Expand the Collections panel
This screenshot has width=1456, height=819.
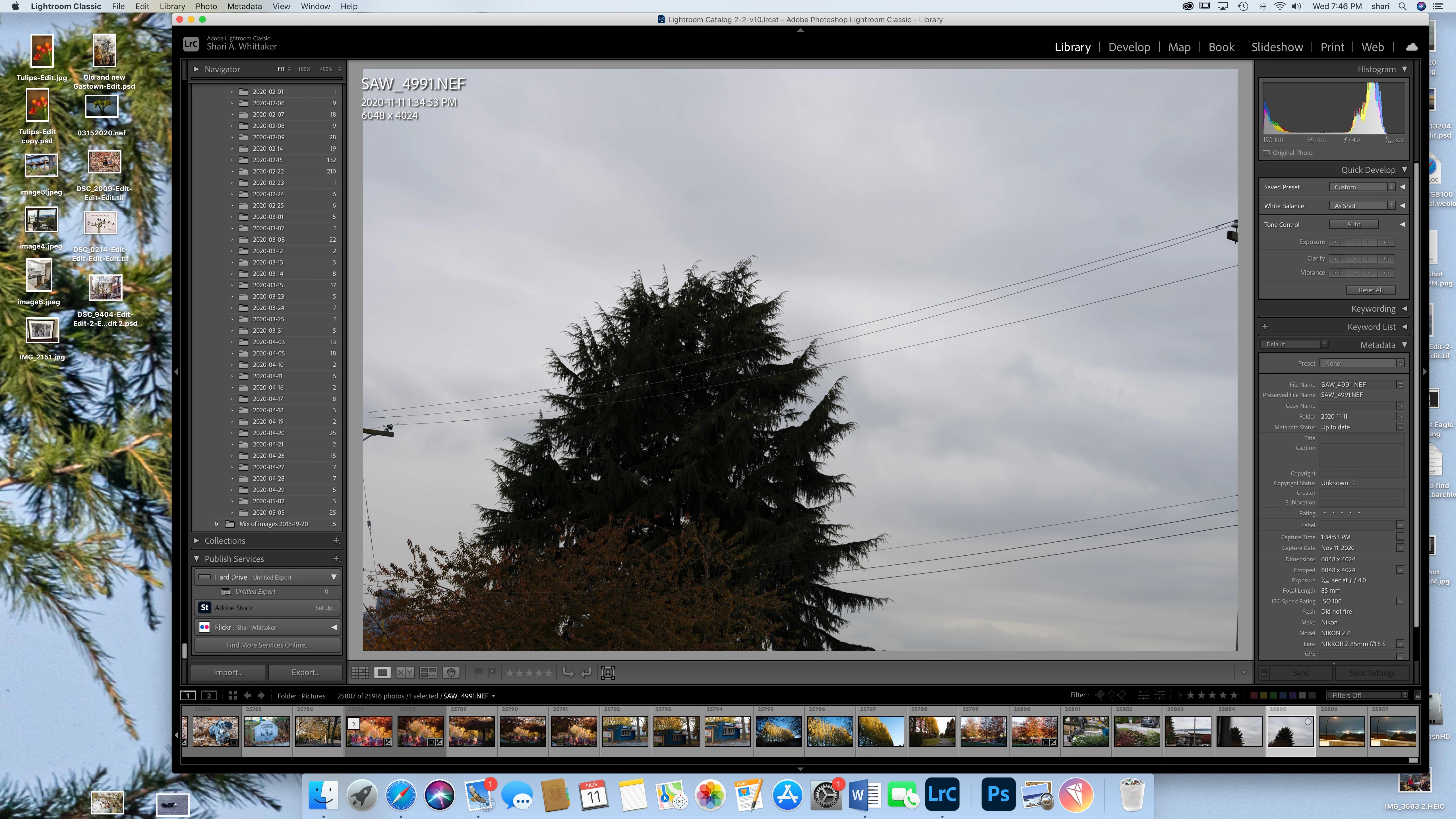click(196, 540)
